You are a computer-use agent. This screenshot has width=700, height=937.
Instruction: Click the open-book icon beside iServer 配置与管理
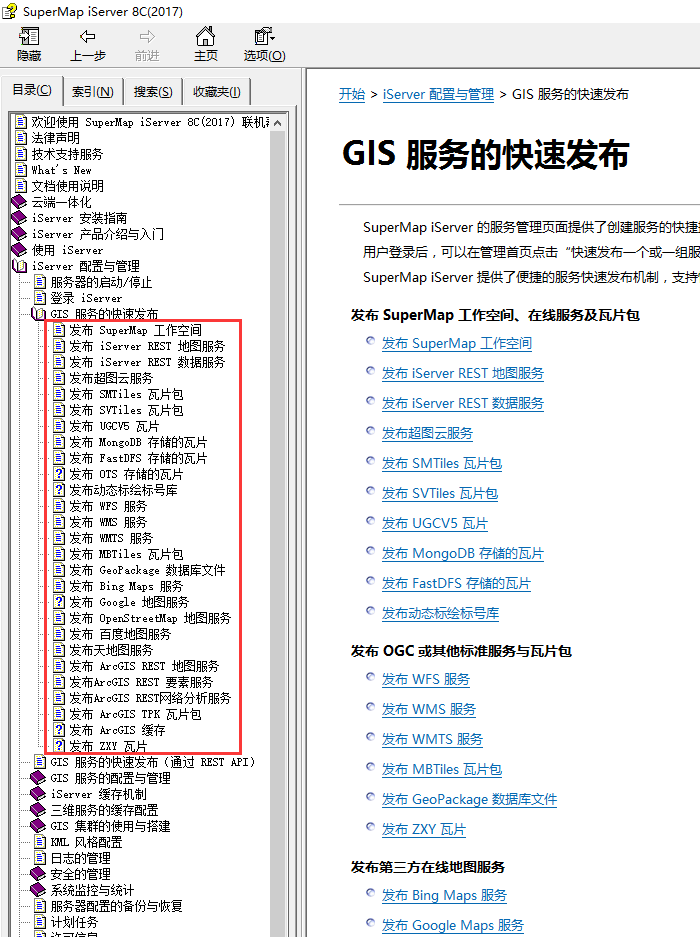click(x=20, y=266)
